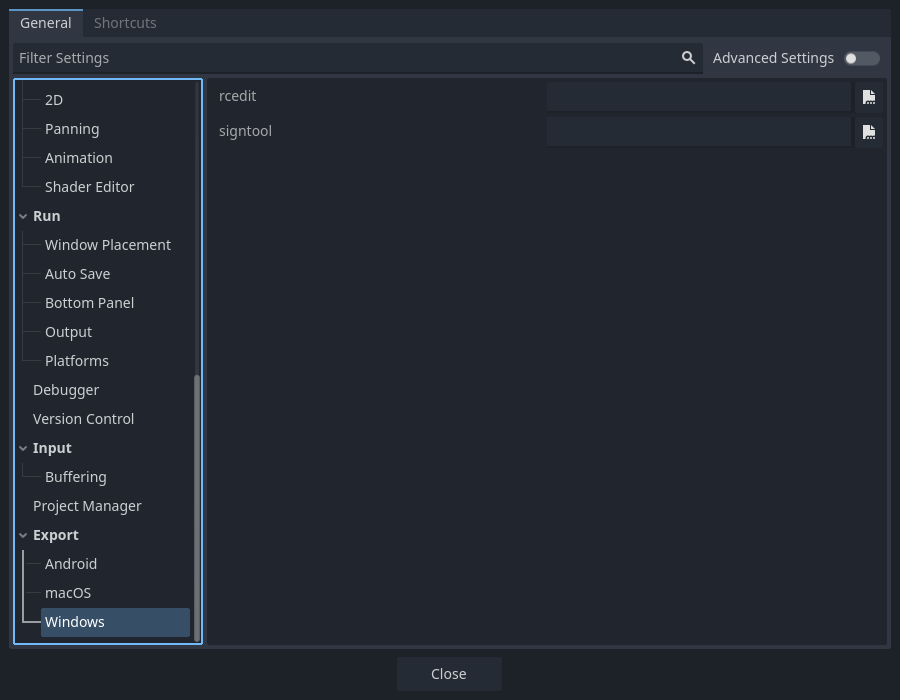Choose Version Control in the sidebar
This screenshot has height=700, width=900.
(83, 419)
